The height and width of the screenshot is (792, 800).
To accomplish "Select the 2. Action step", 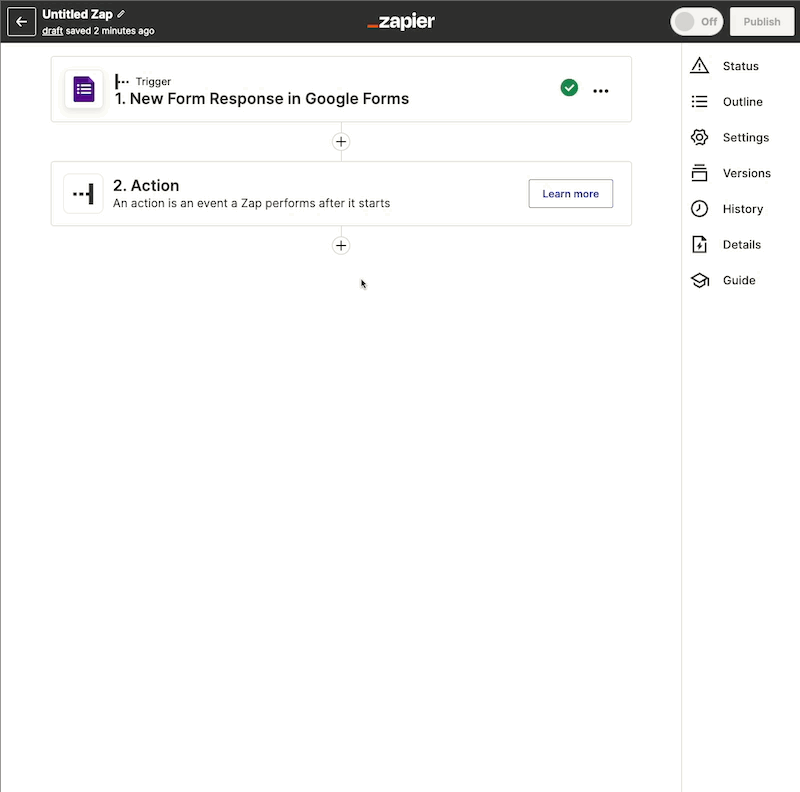I will tap(341, 194).
